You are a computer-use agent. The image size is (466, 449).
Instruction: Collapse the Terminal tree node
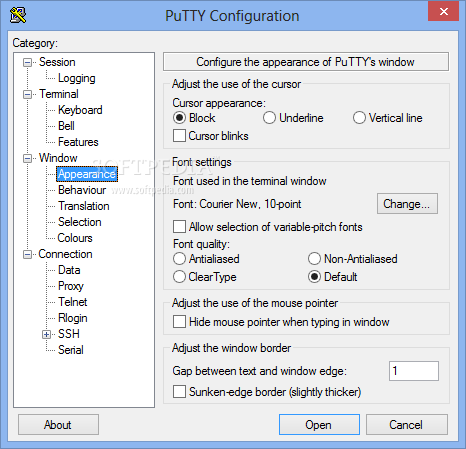click(27, 94)
